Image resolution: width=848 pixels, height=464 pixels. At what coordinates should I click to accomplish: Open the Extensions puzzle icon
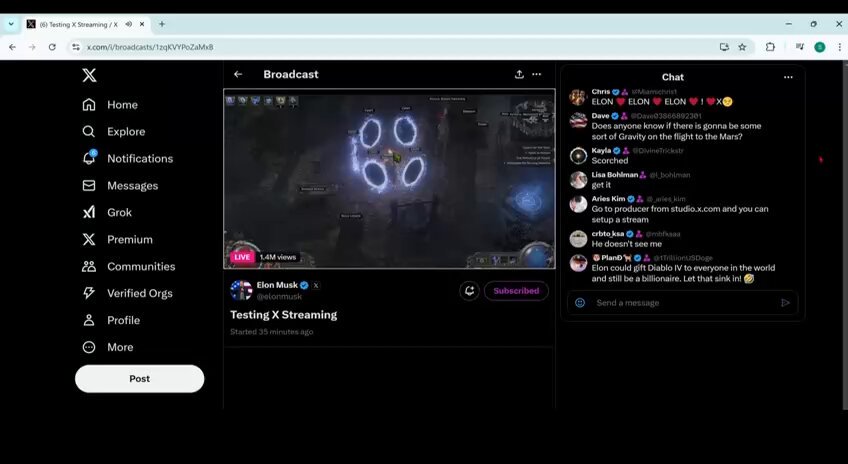pos(770,47)
